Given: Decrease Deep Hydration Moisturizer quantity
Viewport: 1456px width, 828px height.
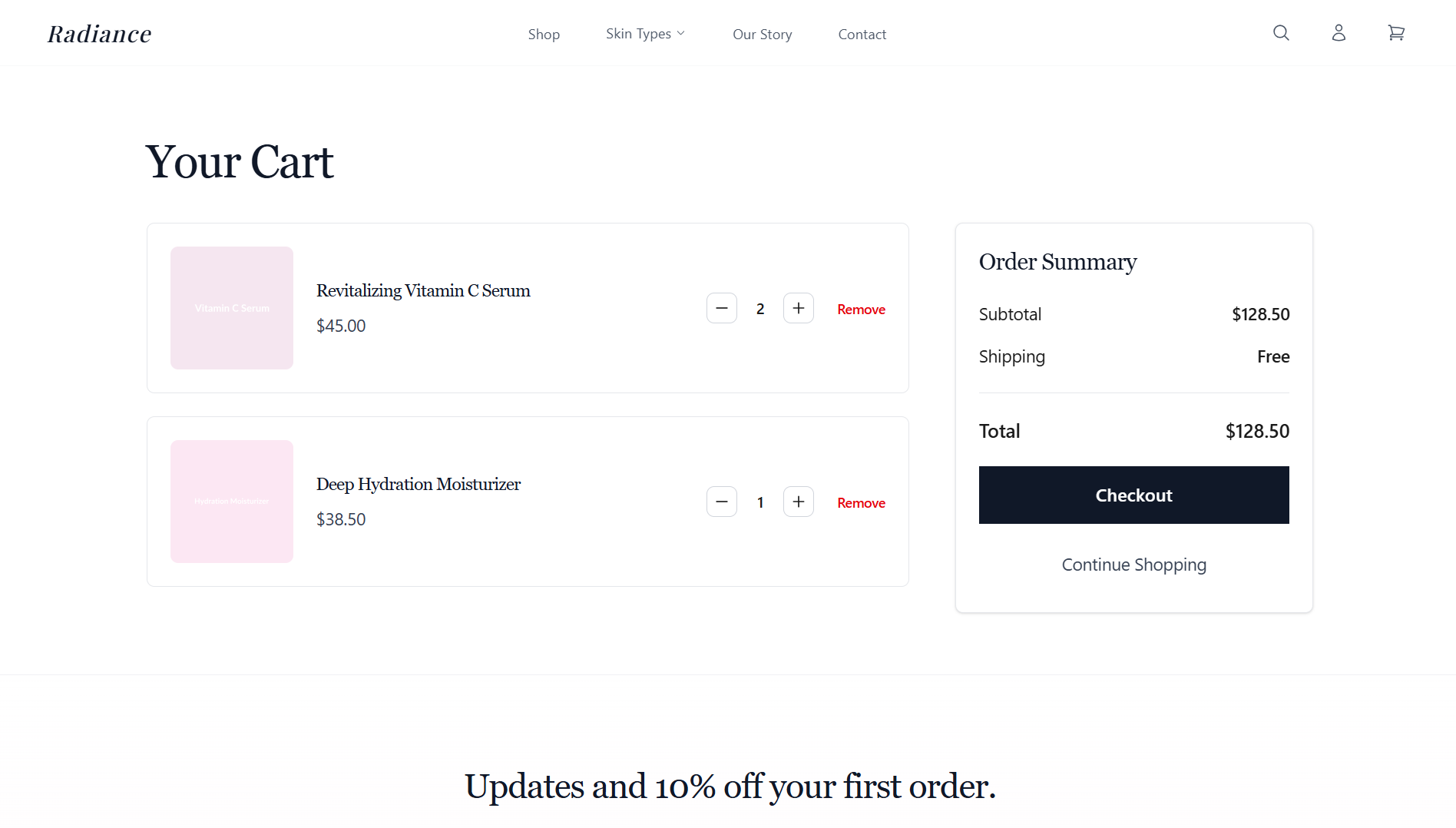Looking at the screenshot, I should tap(722, 502).
